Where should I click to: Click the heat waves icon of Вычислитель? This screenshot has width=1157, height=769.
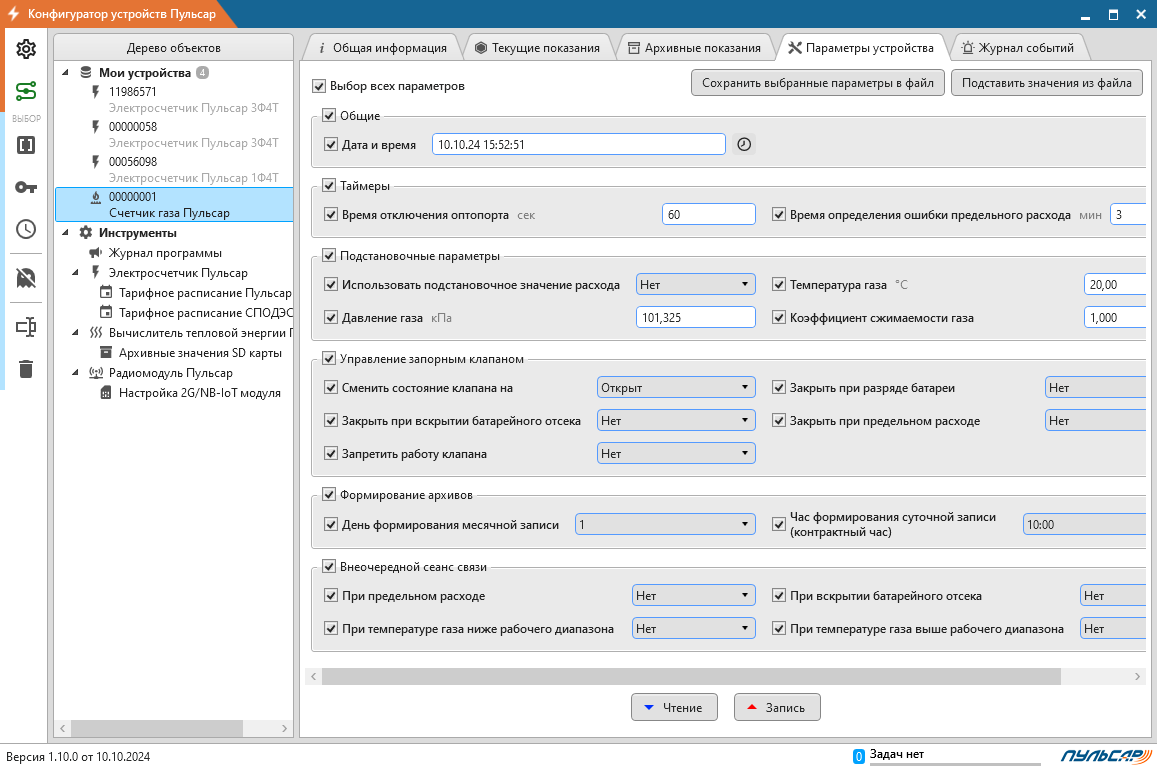95,332
